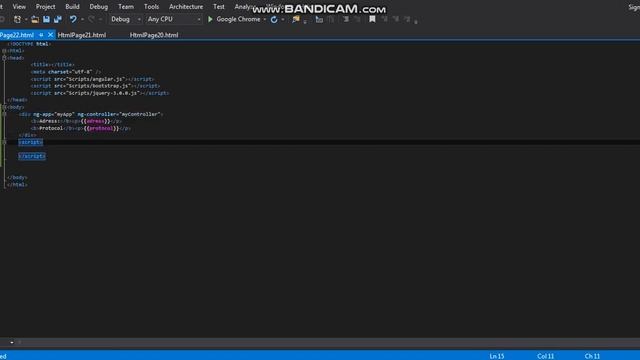
Task: Click the Ln 15 status indicator
Action: pos(497,356)
